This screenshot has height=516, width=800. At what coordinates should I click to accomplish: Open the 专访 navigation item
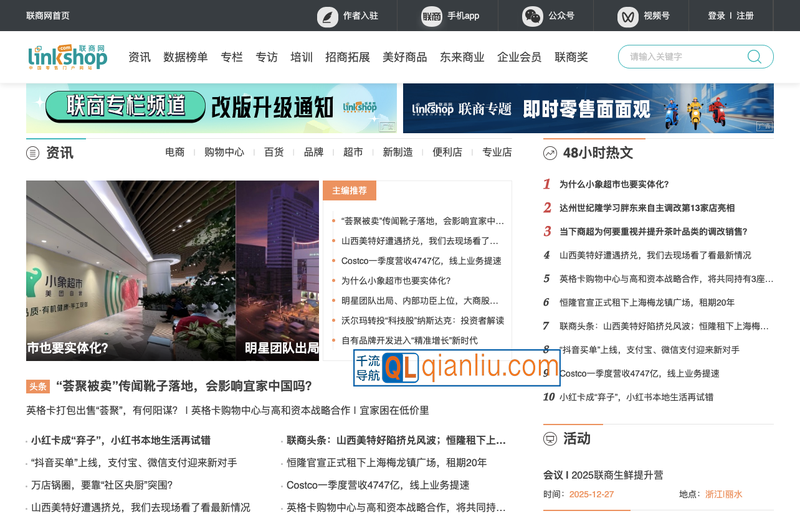click(x=266, y=57)
